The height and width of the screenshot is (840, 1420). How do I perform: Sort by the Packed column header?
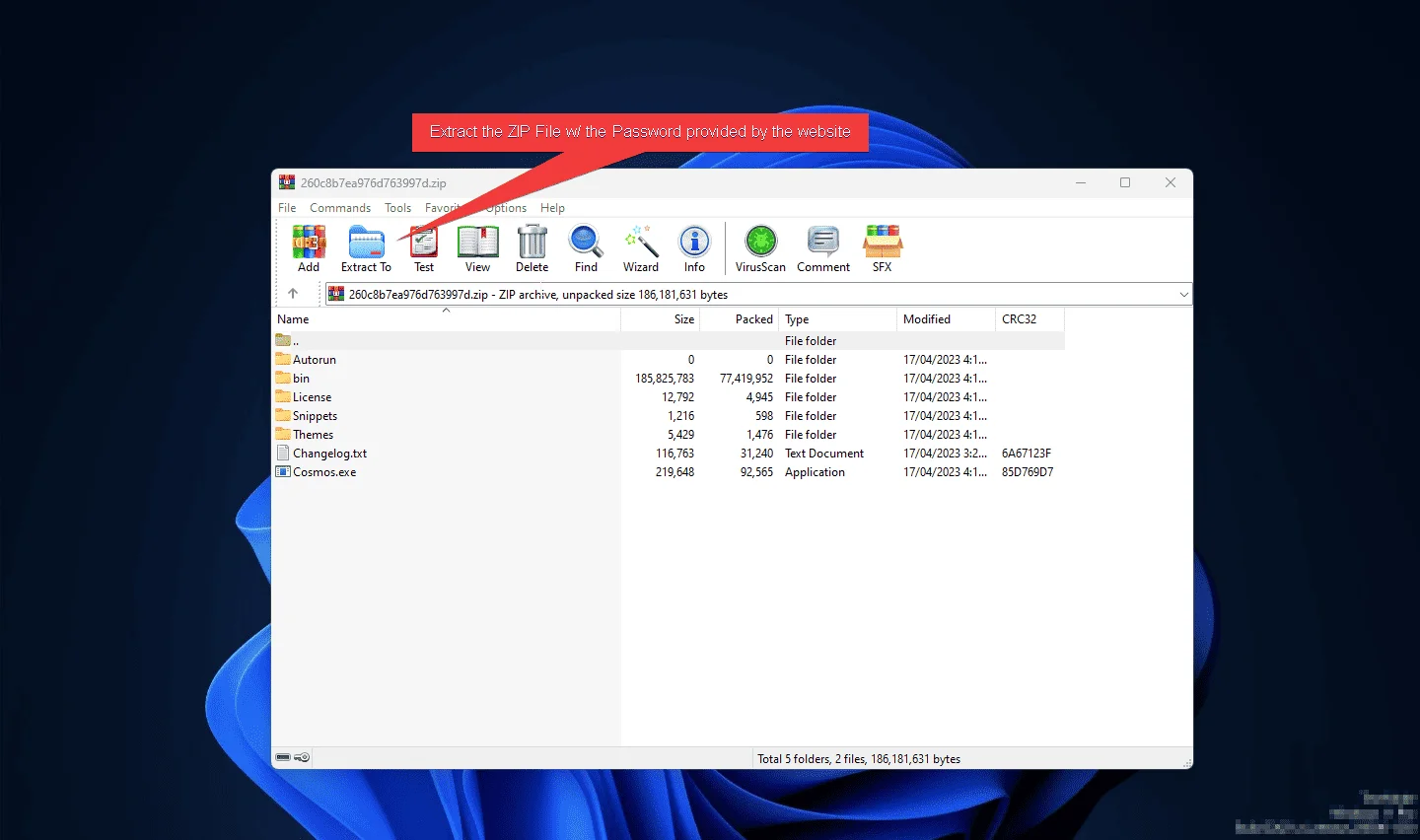(x=740, y=319)
